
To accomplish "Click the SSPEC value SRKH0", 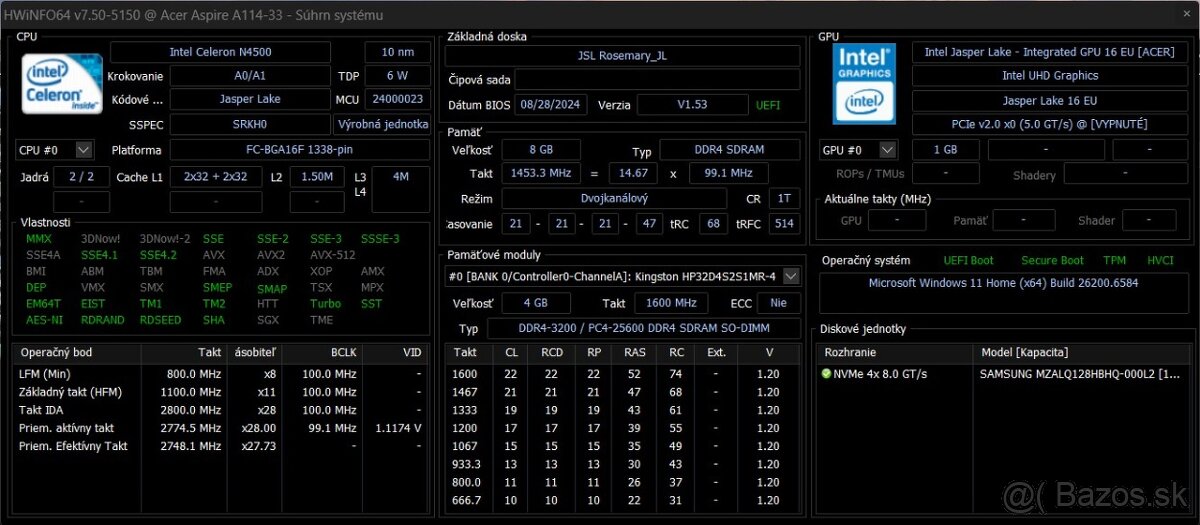I will [x=250, y=124].
